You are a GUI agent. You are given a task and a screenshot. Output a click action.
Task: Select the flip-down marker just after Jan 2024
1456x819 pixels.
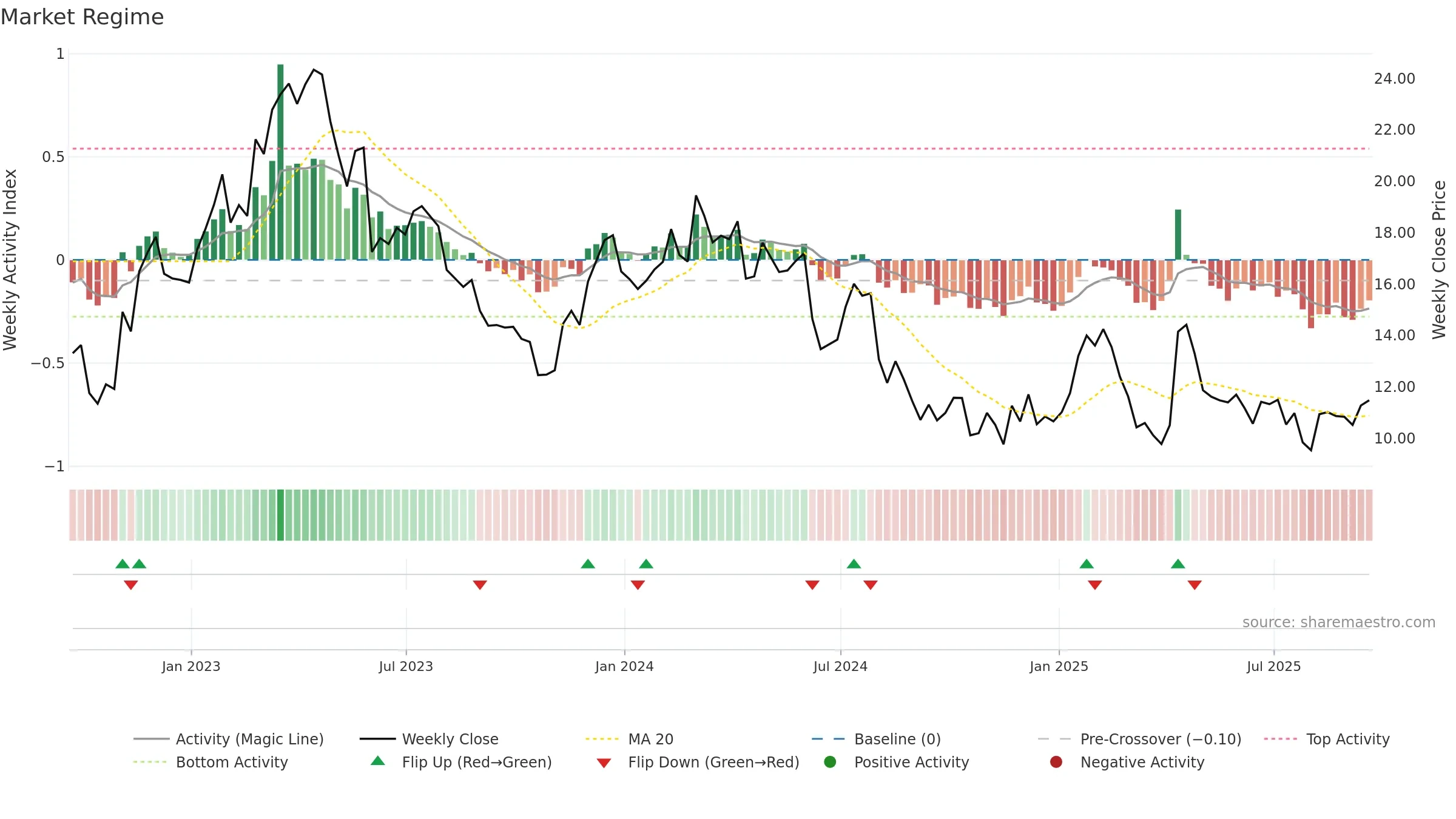pos(638,585)
